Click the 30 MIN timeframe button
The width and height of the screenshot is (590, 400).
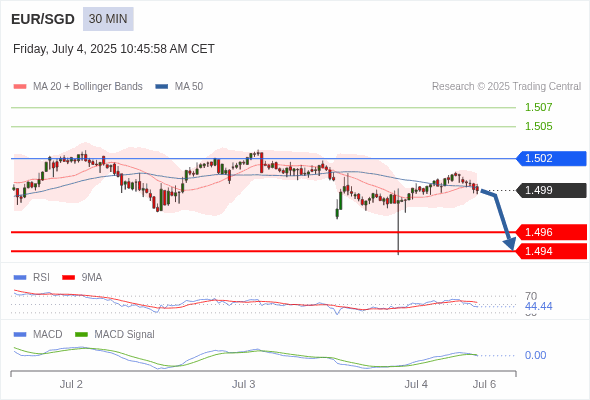(108, 19)
